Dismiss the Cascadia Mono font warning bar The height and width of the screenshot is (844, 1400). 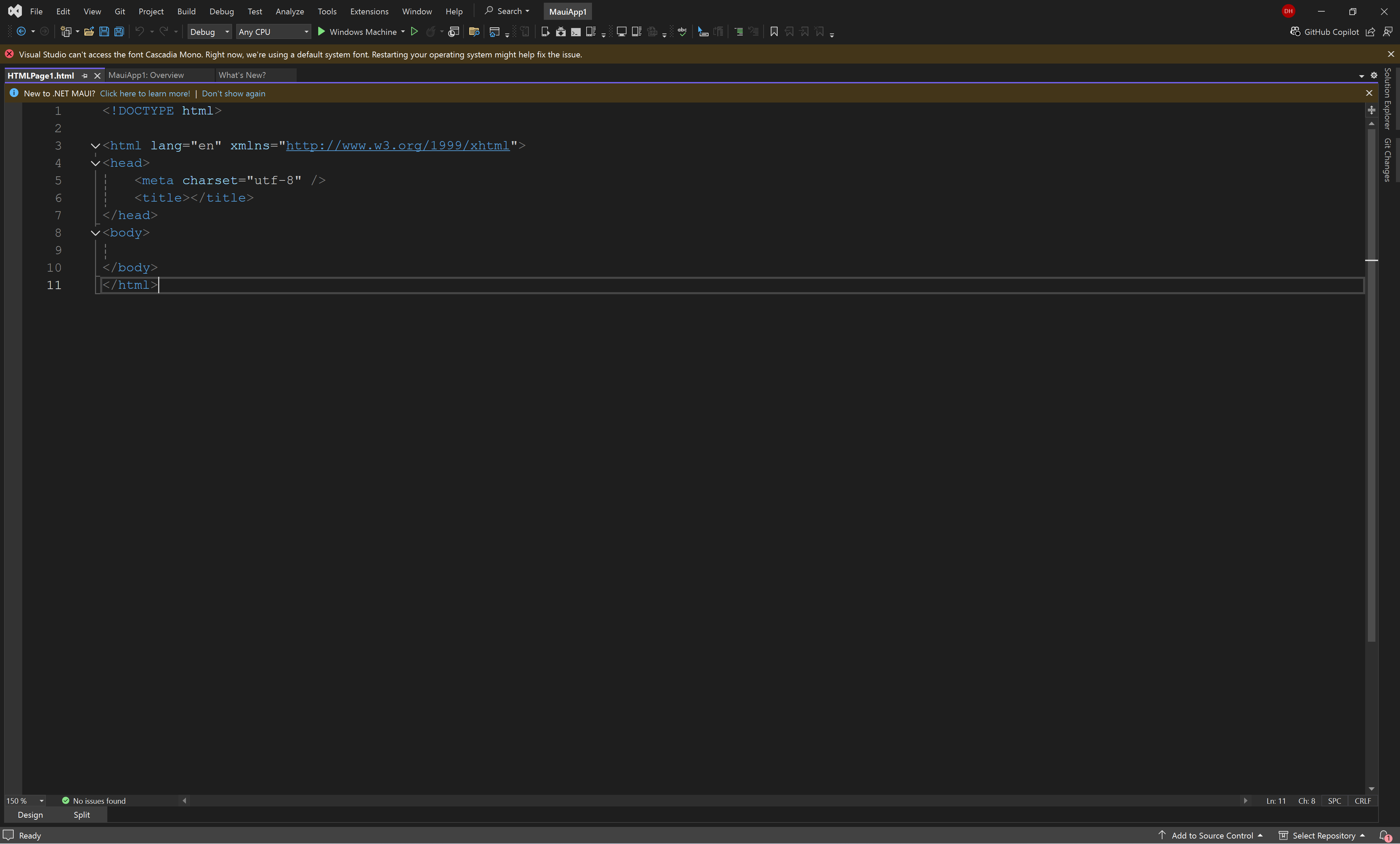[1390, 55]
